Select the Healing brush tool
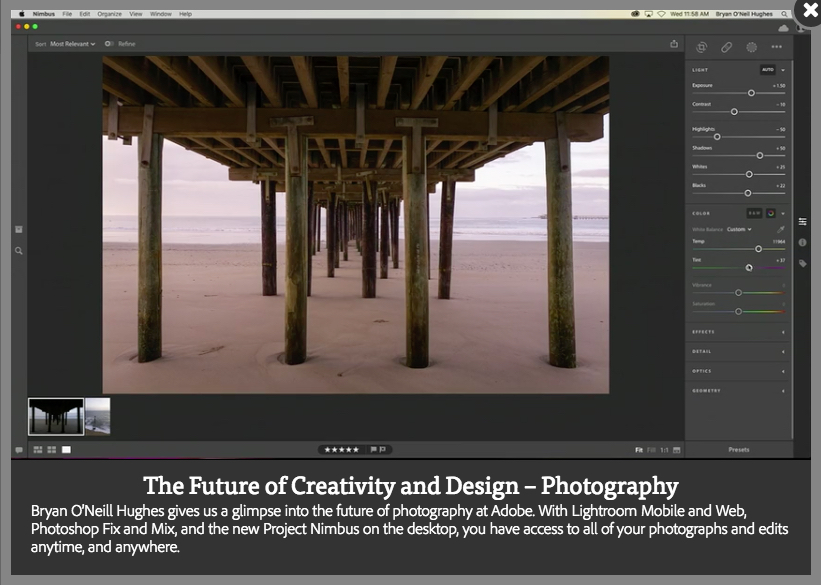 [x=726, y=47]
